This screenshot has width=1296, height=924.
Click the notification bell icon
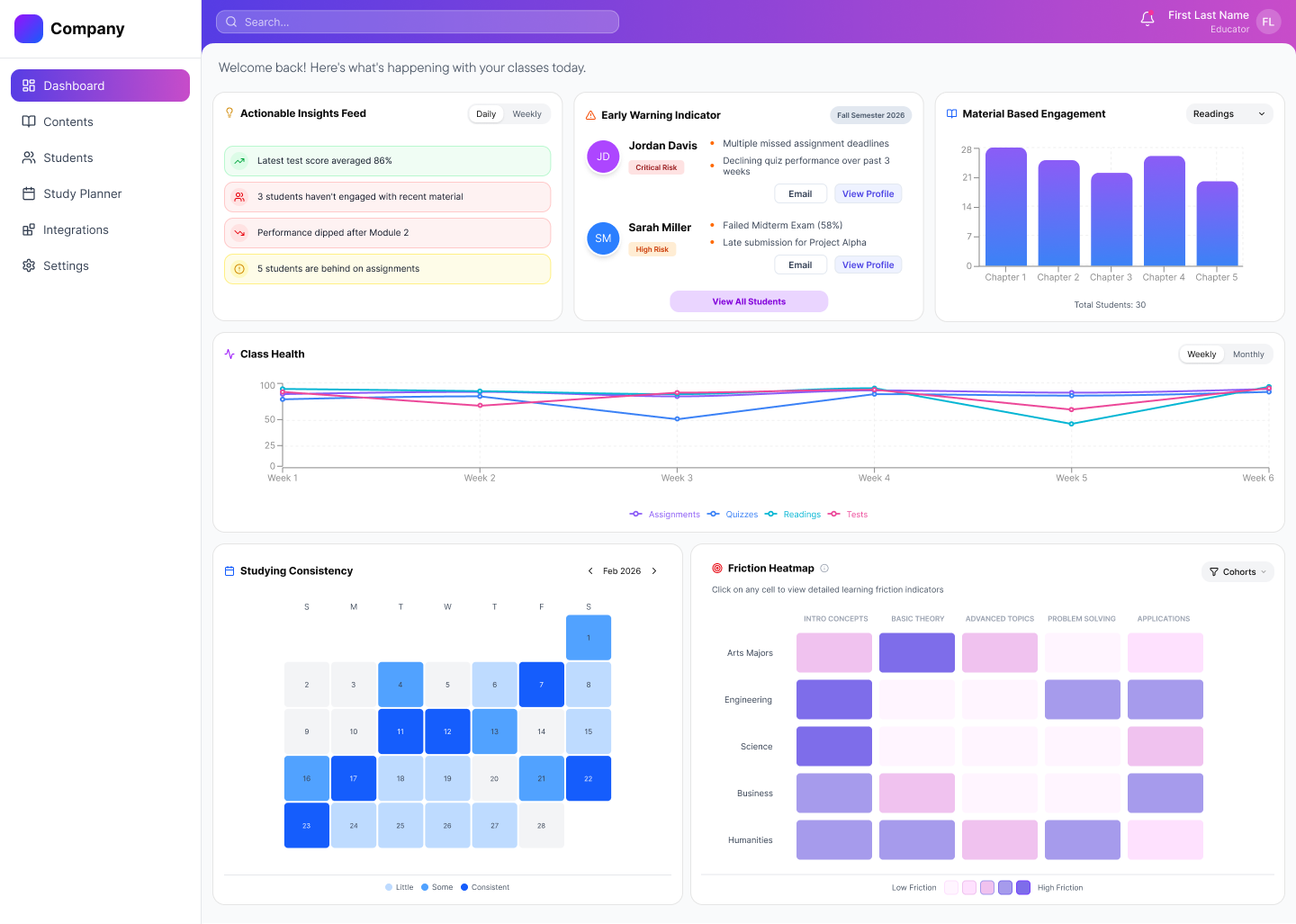coord(1147,19)
